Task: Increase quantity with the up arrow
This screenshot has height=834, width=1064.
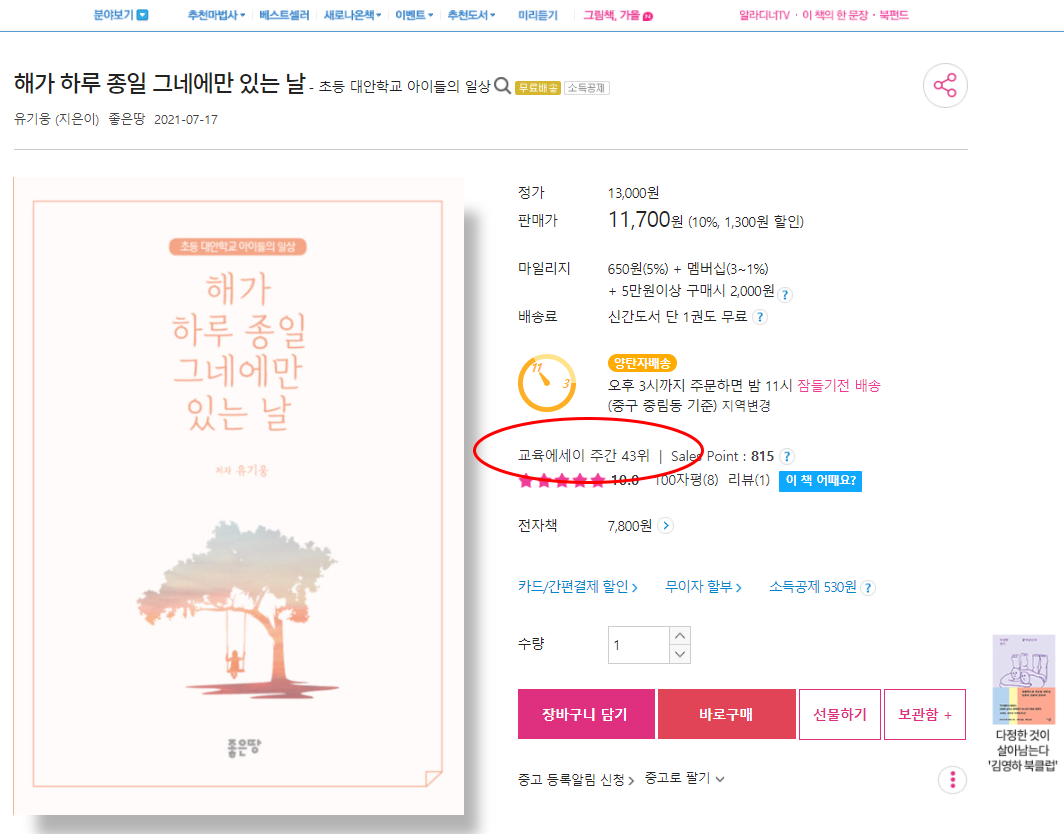Action: coord(680,636)
